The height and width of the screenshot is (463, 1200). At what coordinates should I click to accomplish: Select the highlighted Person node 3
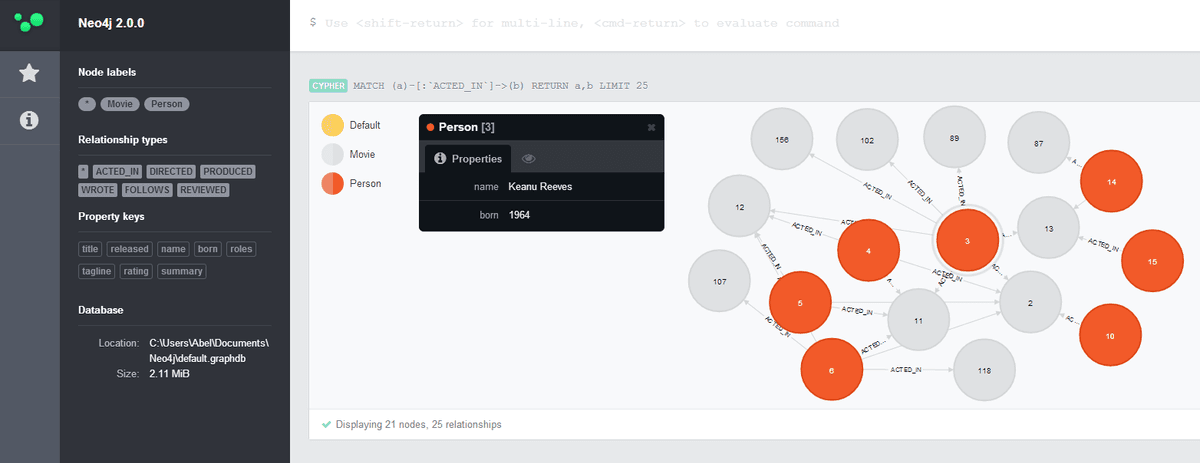[x=967, y=240]
